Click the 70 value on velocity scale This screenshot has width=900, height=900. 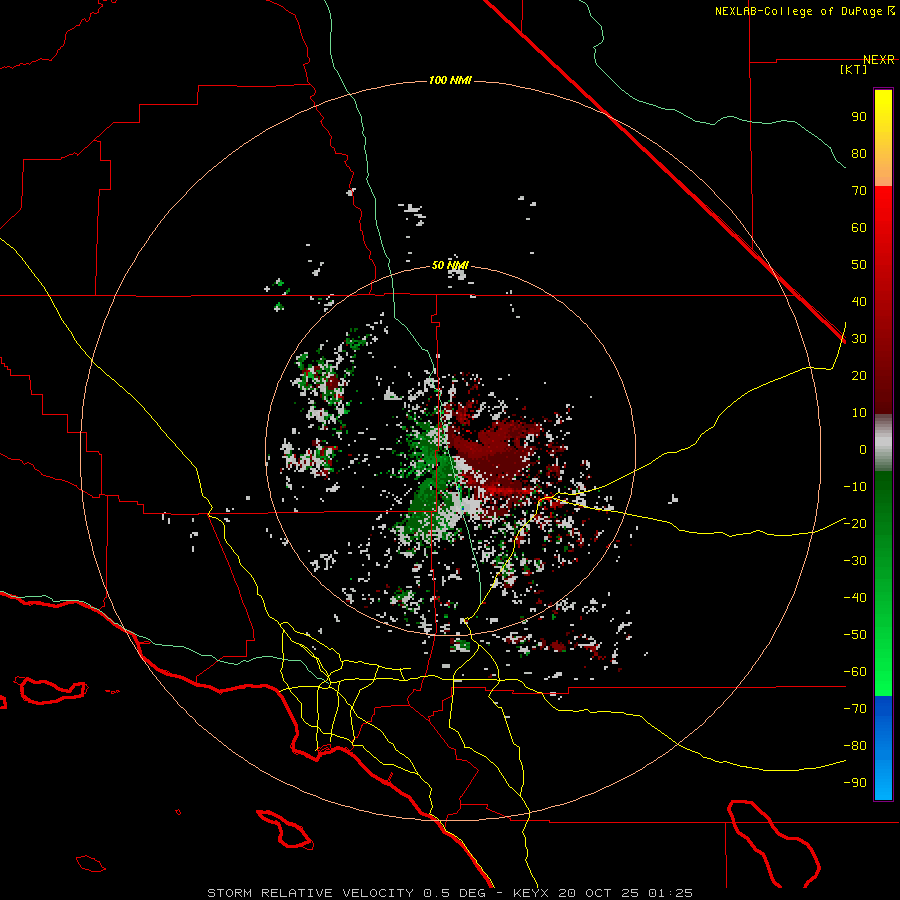pos(859,191)
